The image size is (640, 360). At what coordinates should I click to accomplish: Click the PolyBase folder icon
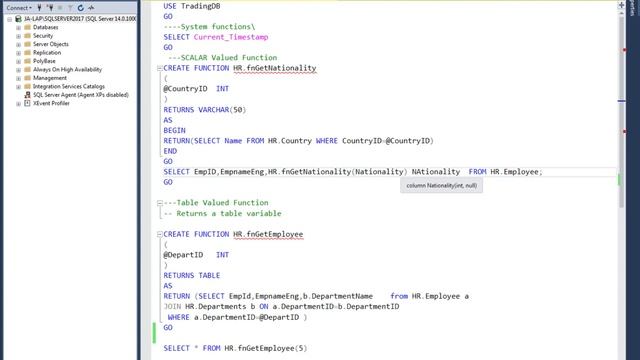pyautogui.click(x=27, y=61)
